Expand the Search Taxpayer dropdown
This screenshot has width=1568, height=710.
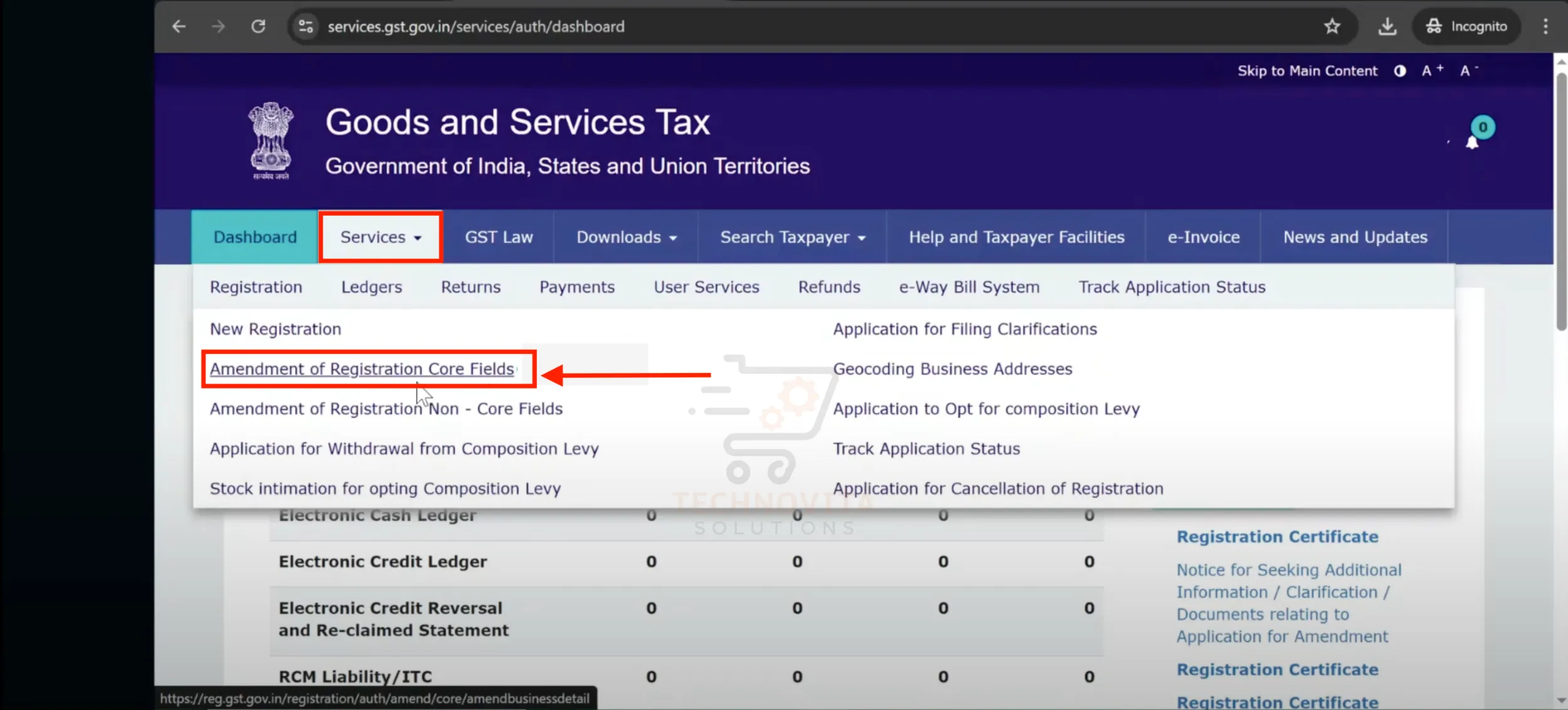(x=792, y=237)
